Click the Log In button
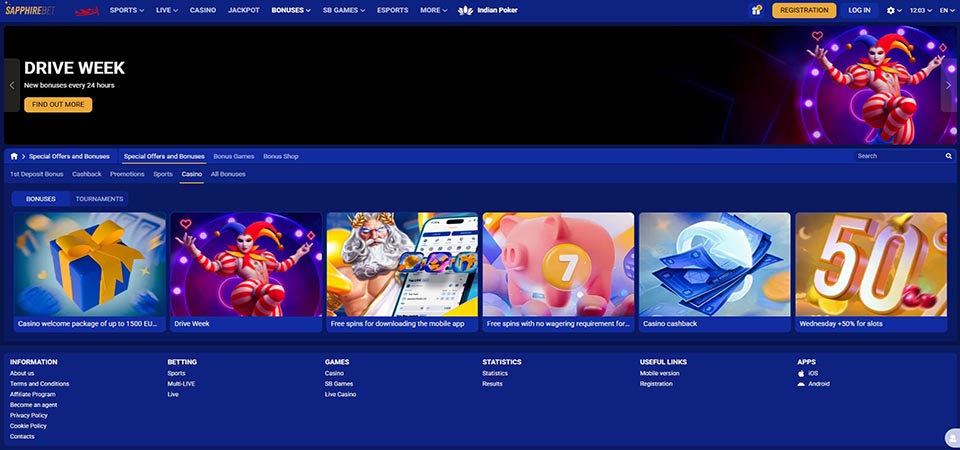 859,10
